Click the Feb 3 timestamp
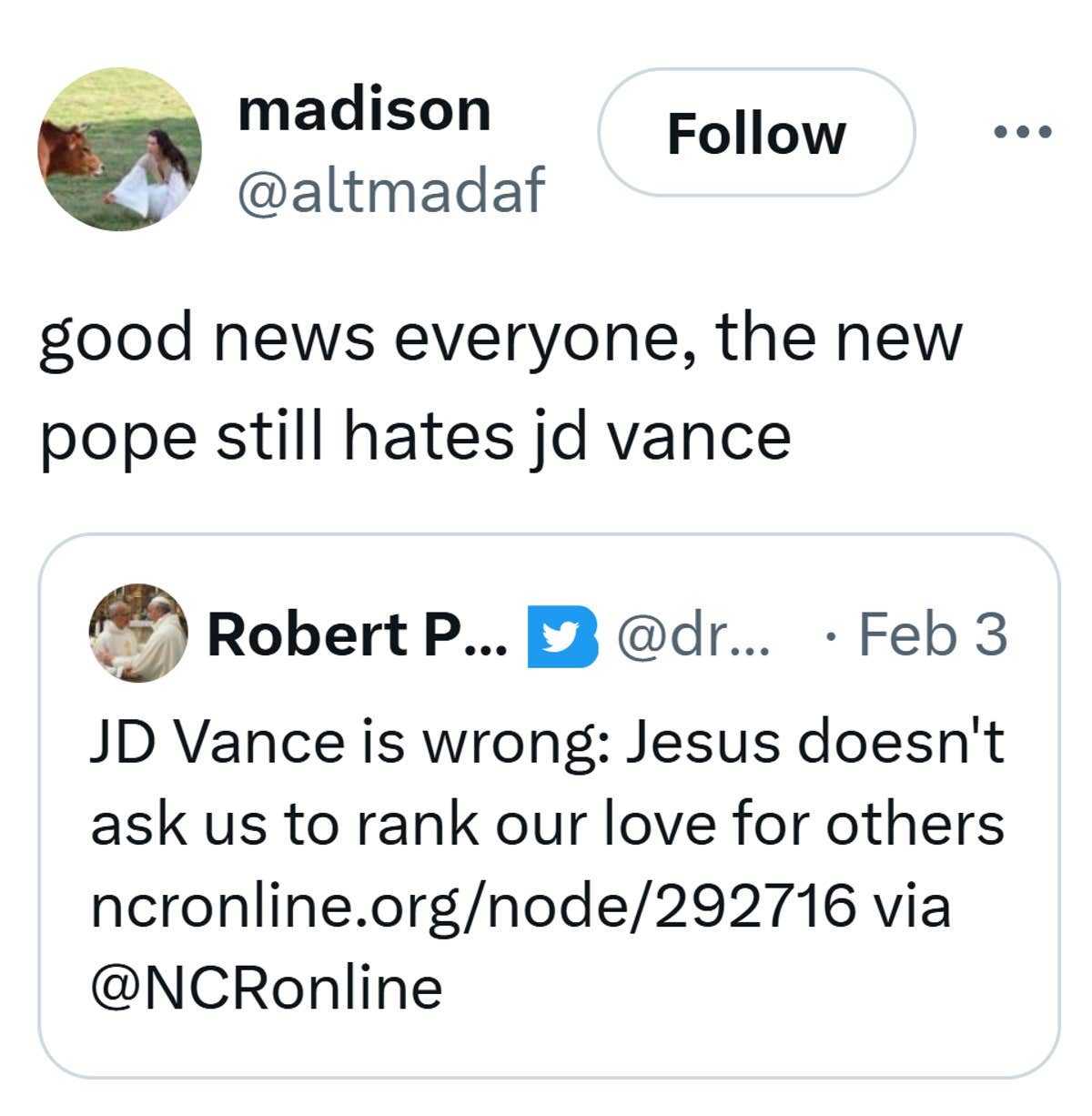 [933, 634]
